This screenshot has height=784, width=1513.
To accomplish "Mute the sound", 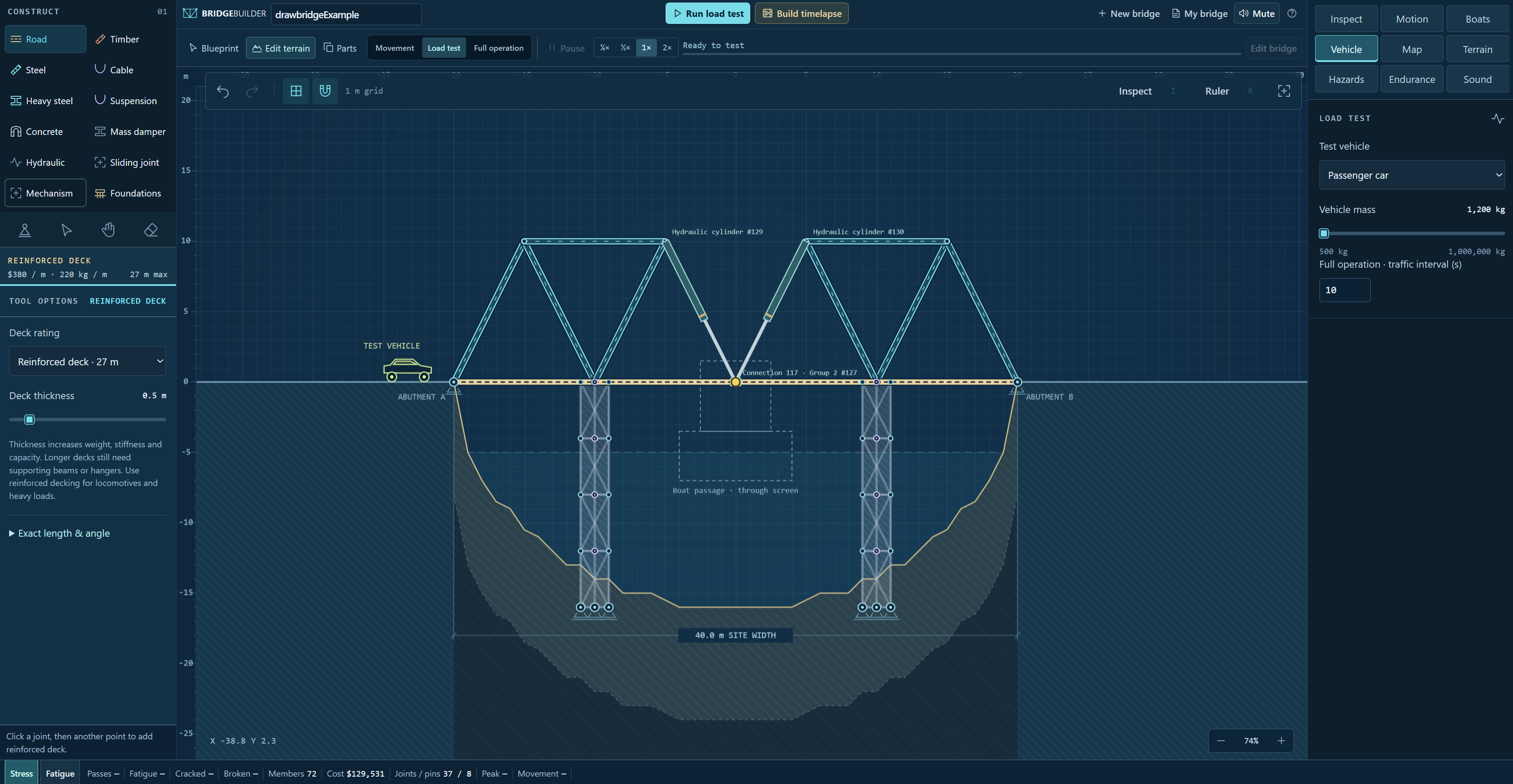I will [x=1257, y=13].
